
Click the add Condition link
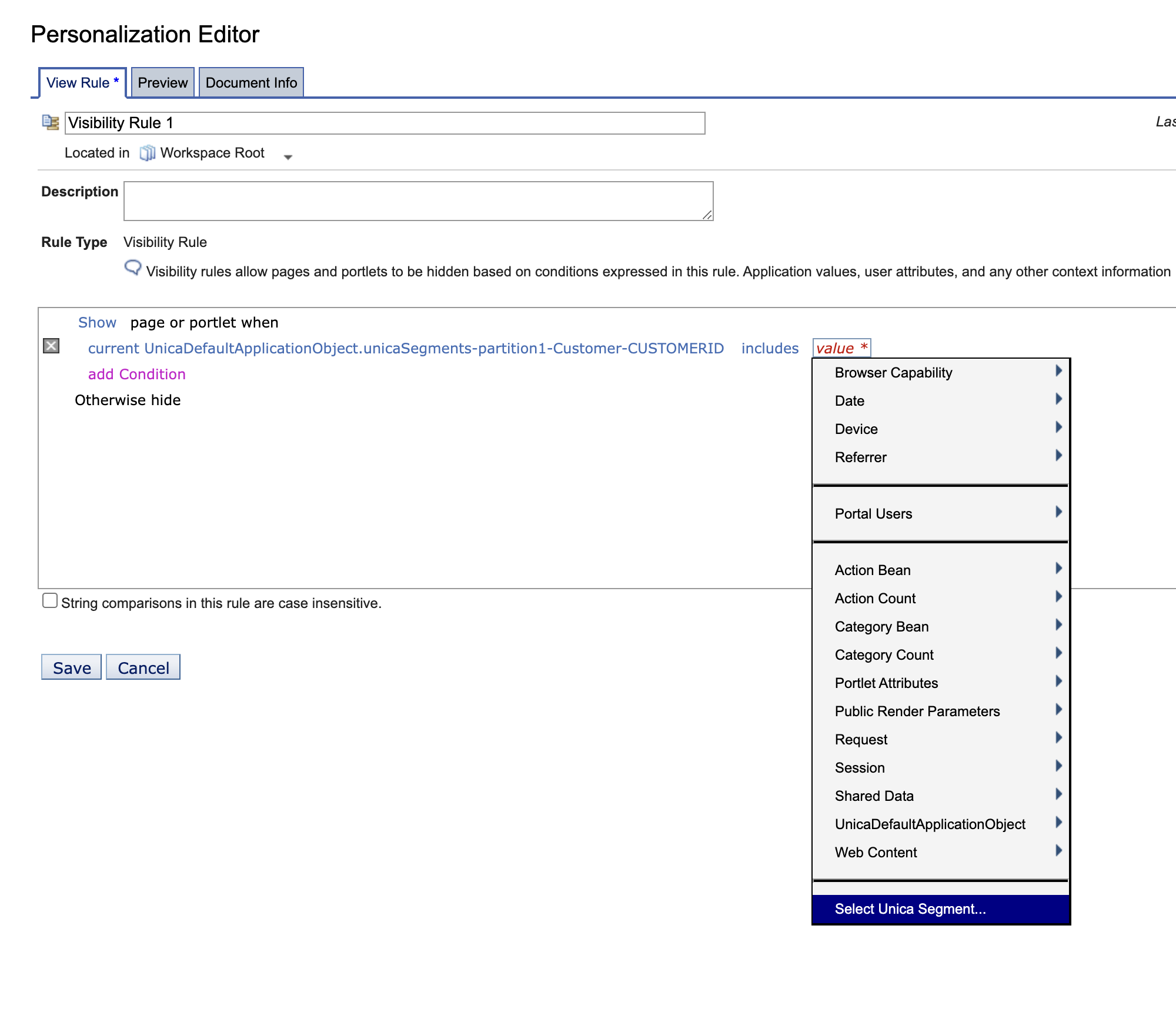(x=136, y=374)
